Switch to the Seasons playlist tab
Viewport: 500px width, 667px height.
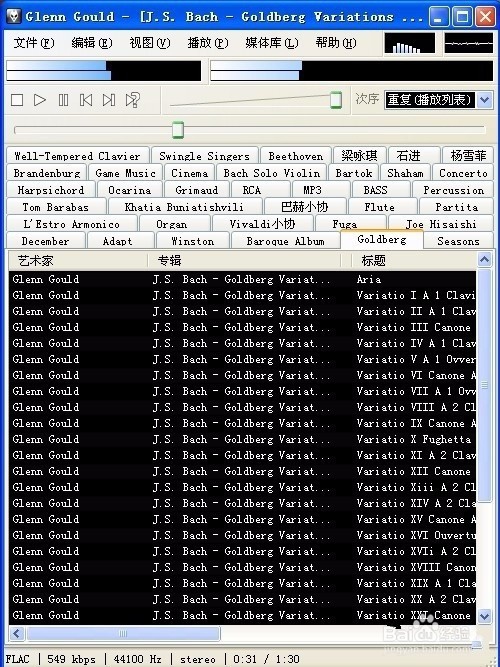pyautogui.click(x=458, y=241)
